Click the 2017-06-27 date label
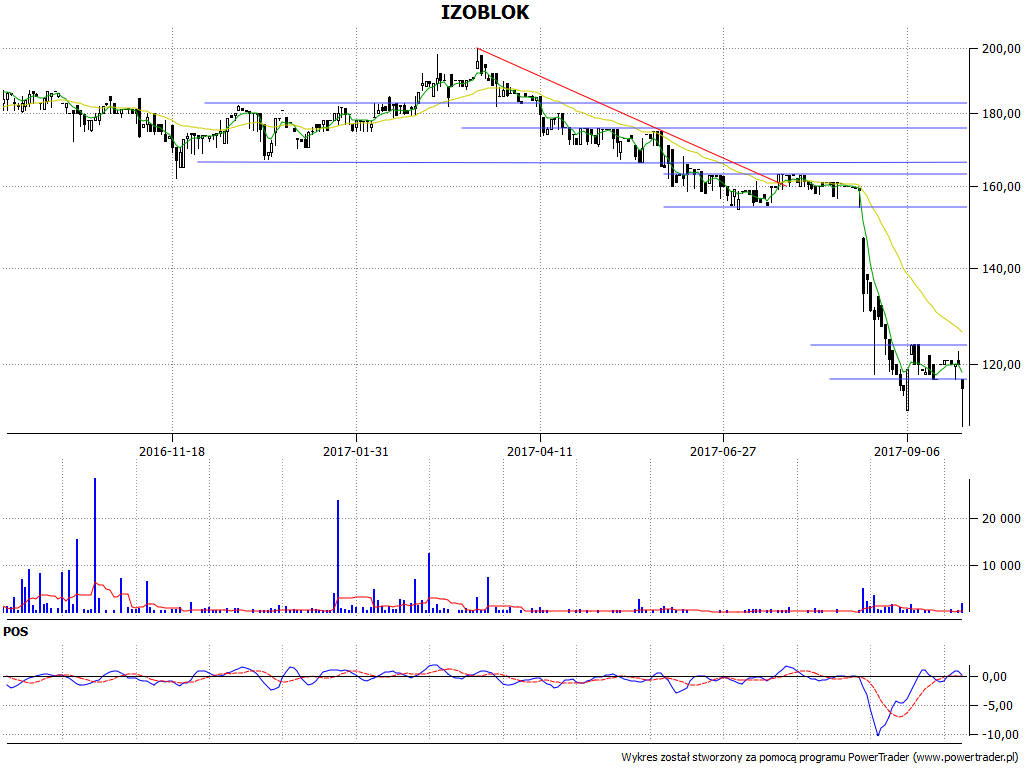The image size is (1024, 768). pos(723,451)
